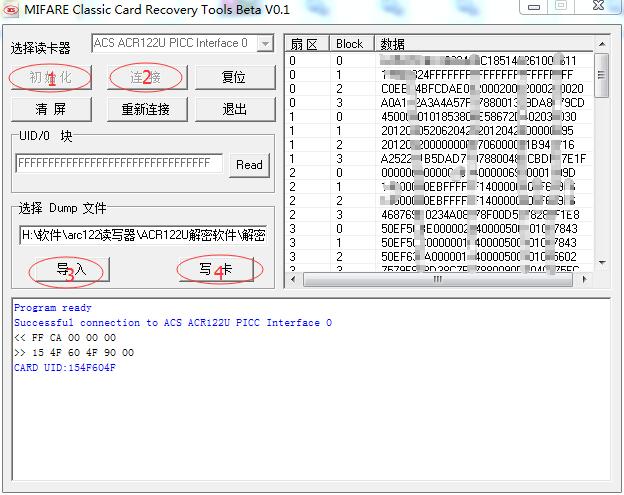Click the 写卡 write card button

(x=217, y=269)
